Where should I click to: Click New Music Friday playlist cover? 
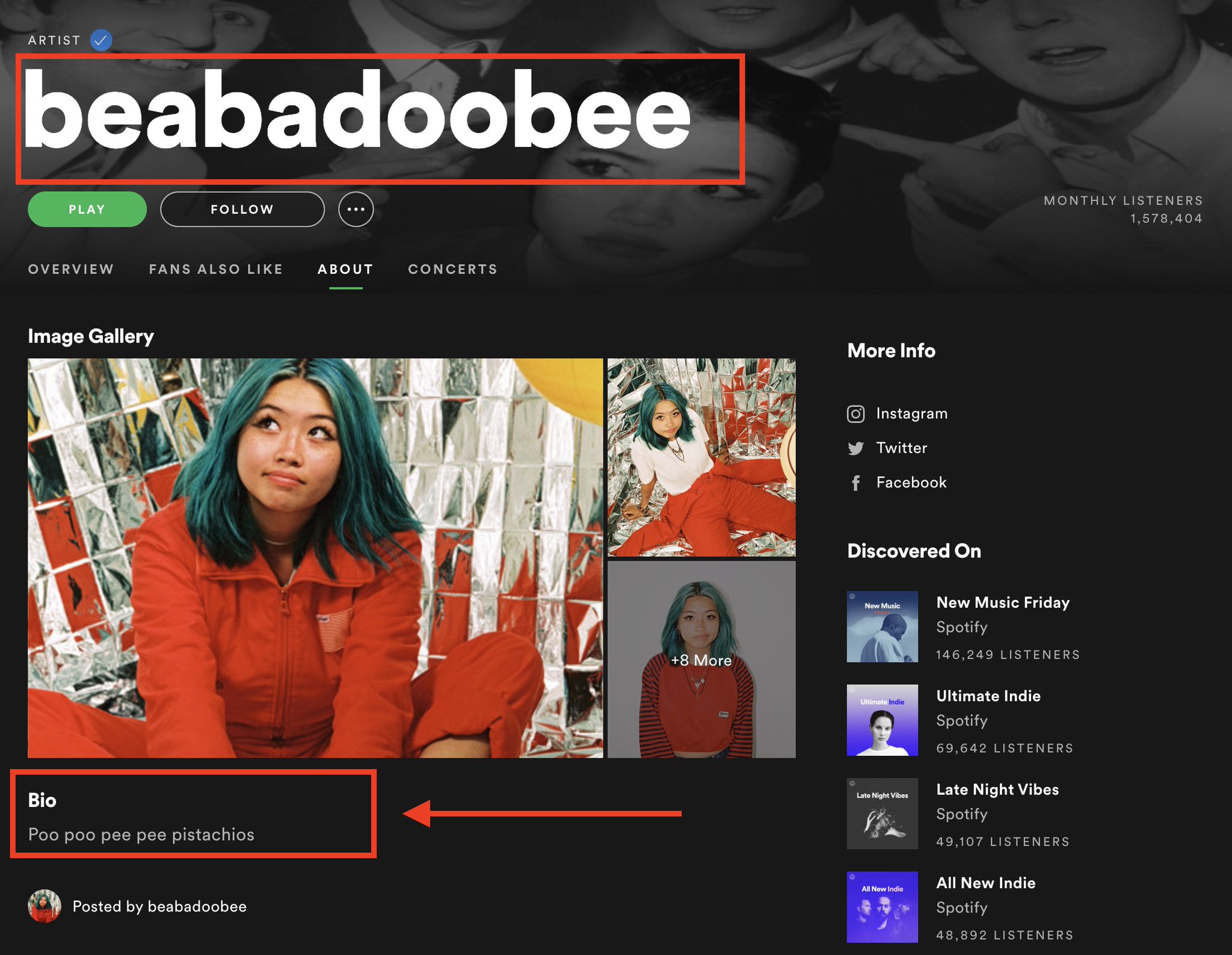point(882,626)
